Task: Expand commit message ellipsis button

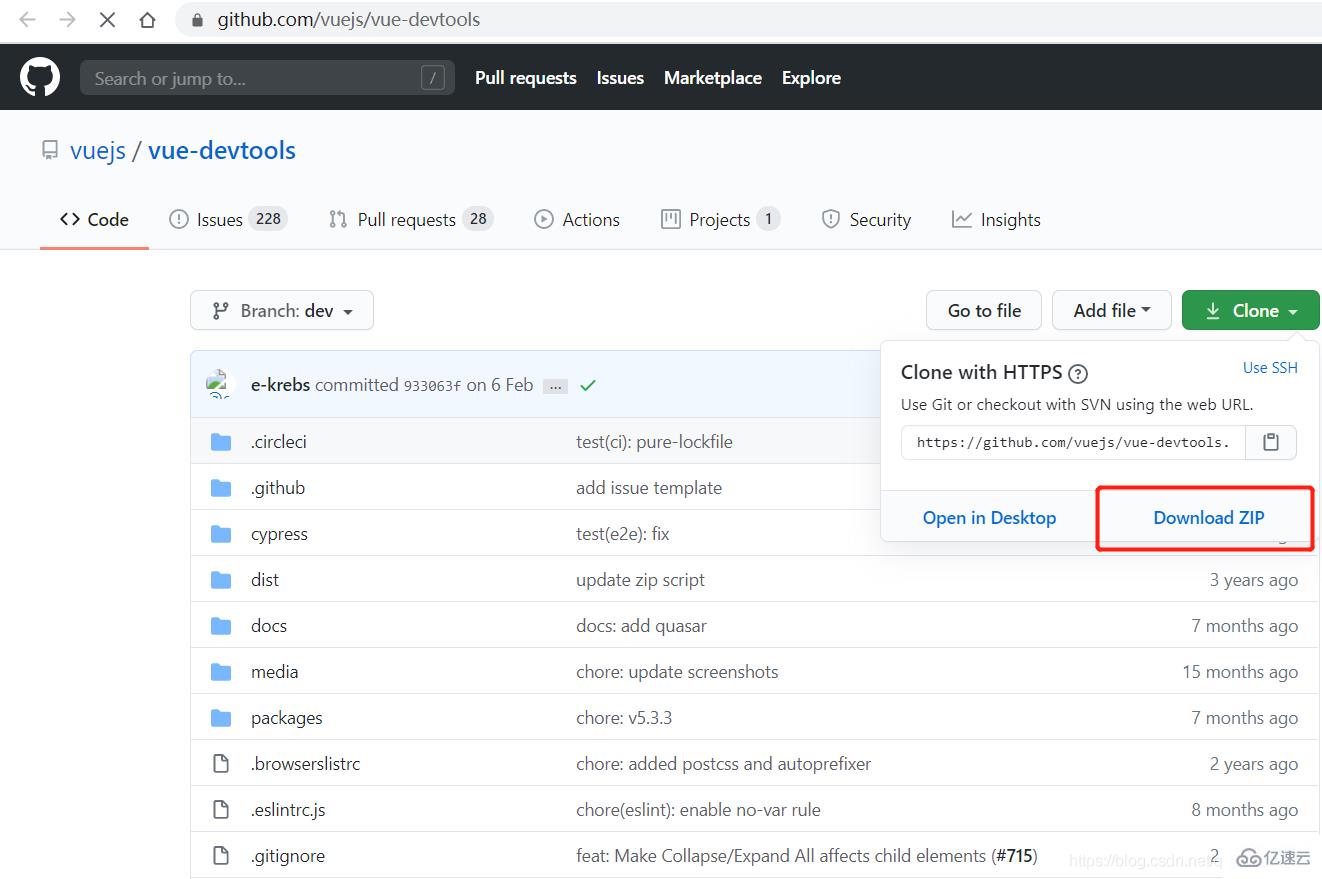Action: tap(556, 386)
